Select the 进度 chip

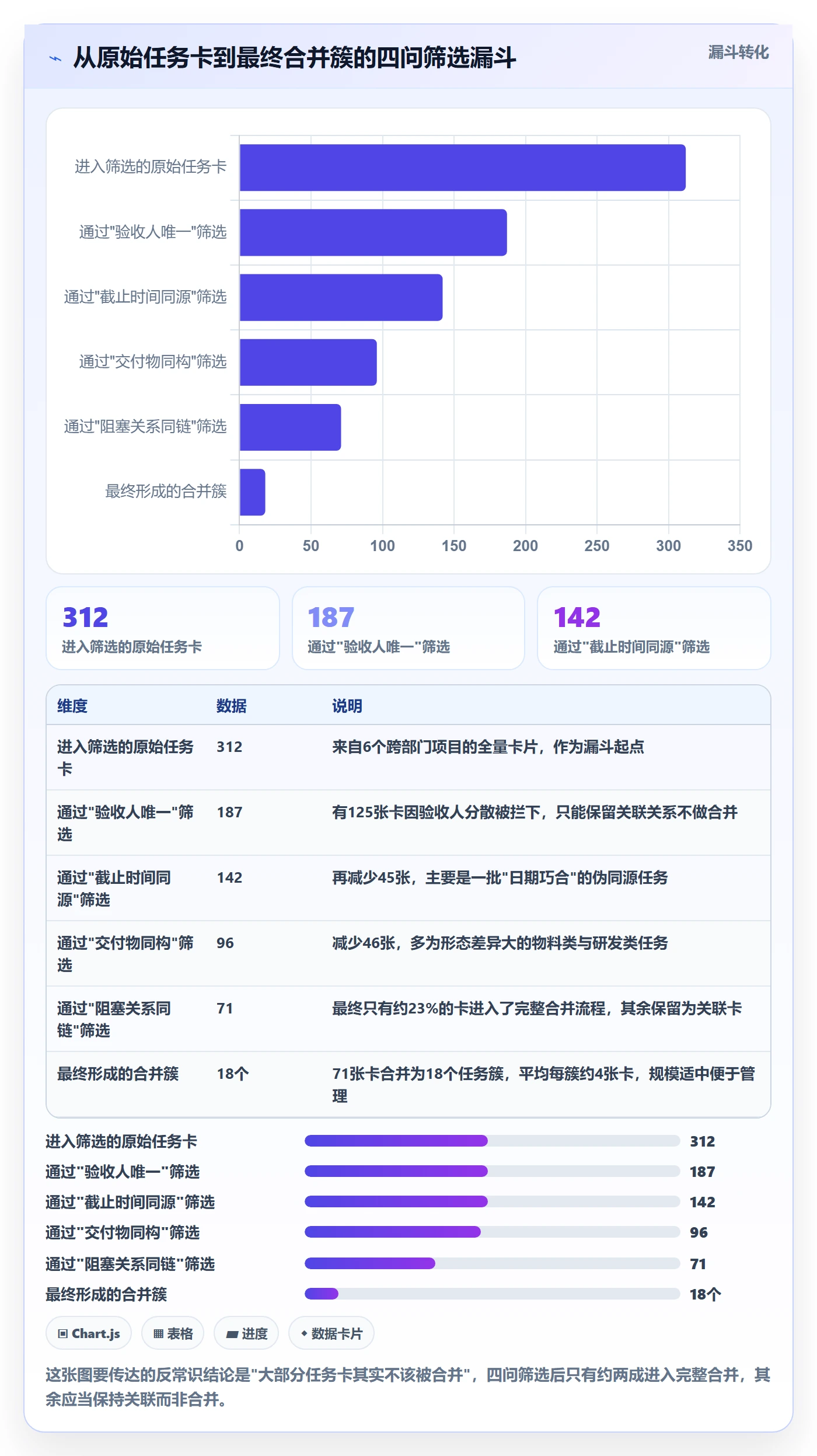tap(246, 1333)
